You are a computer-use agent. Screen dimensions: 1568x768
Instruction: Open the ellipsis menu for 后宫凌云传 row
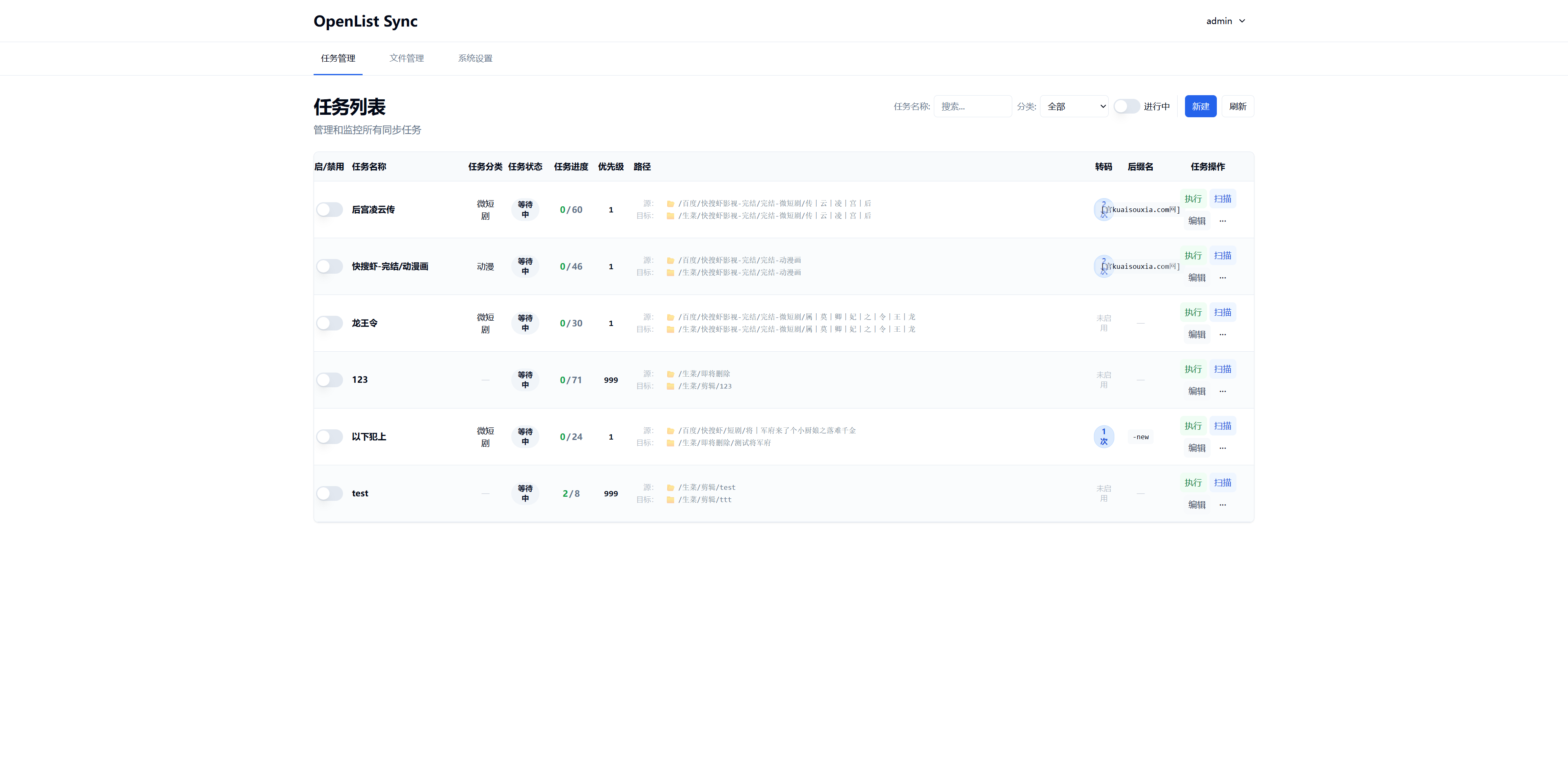(1222, 221)
